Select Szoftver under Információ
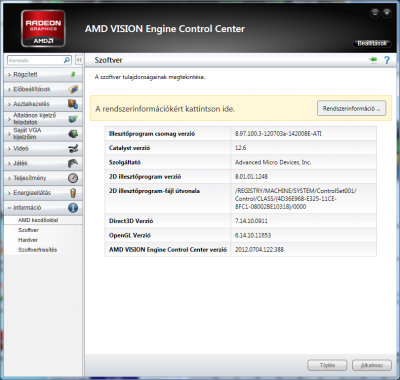 click(28, 230)
